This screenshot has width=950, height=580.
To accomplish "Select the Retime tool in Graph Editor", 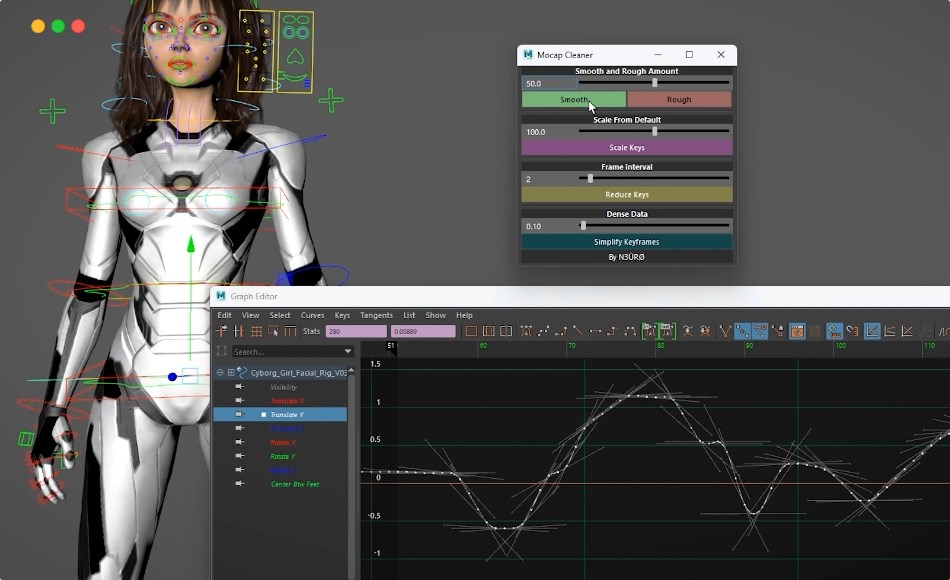I will (x=291, y=330).
